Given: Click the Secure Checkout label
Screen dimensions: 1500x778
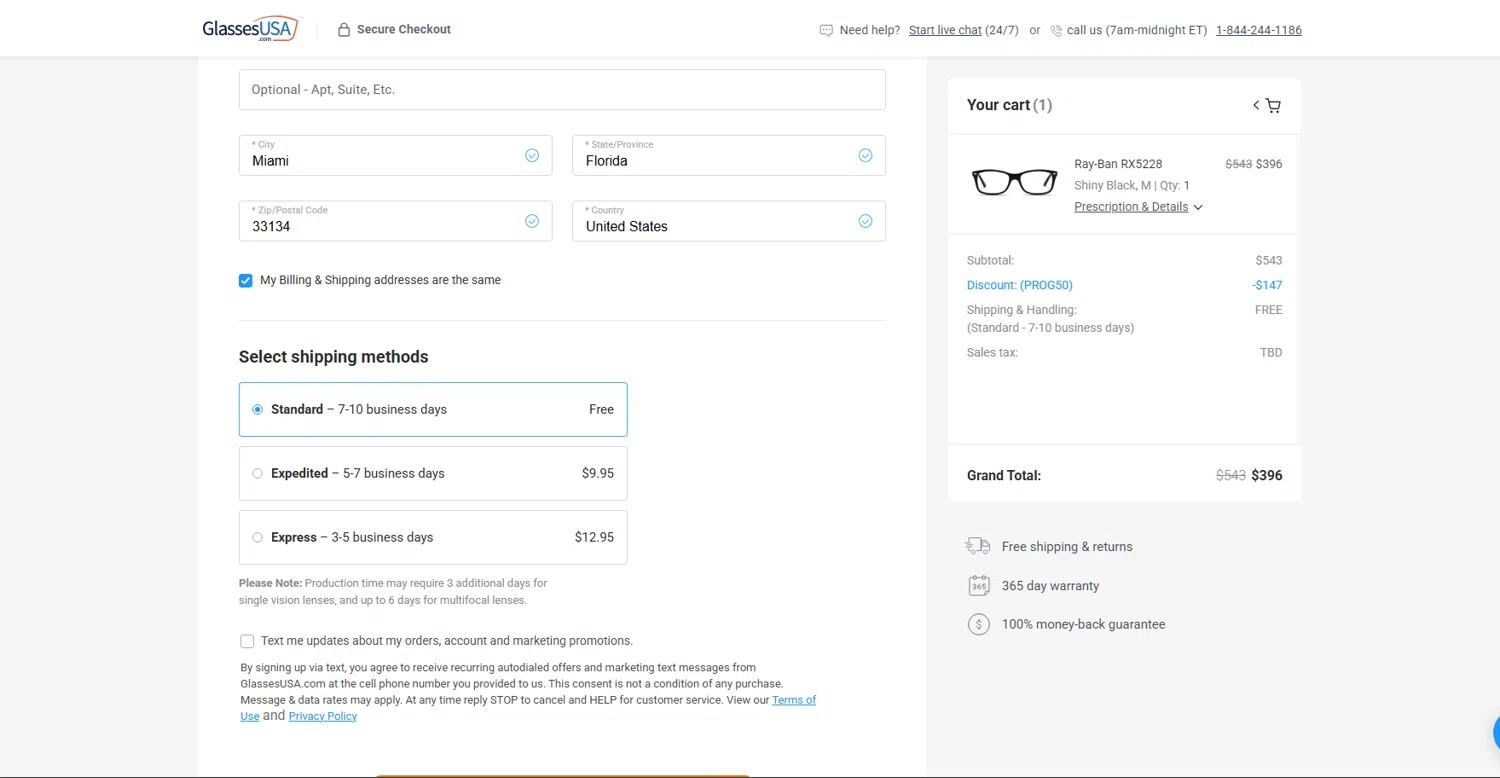Looking at the screenshot, I should click(x=404, y=29).
